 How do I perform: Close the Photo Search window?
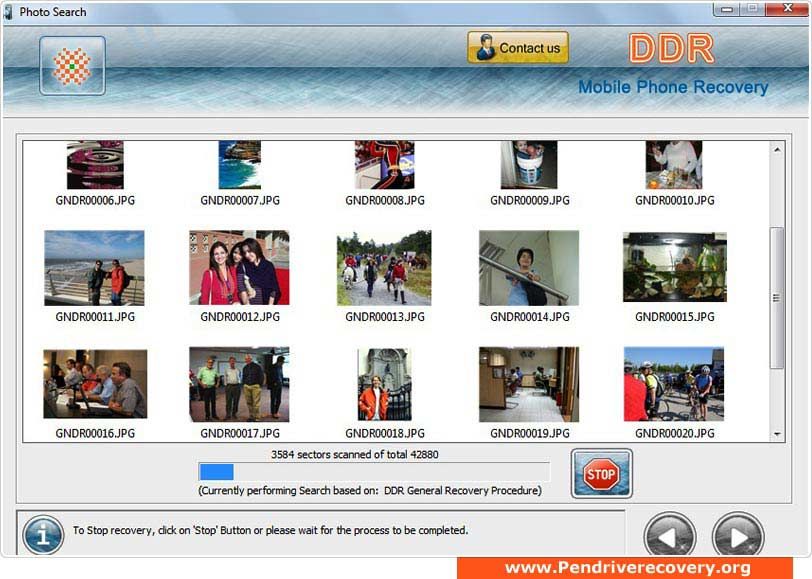[x=787, y=8]
